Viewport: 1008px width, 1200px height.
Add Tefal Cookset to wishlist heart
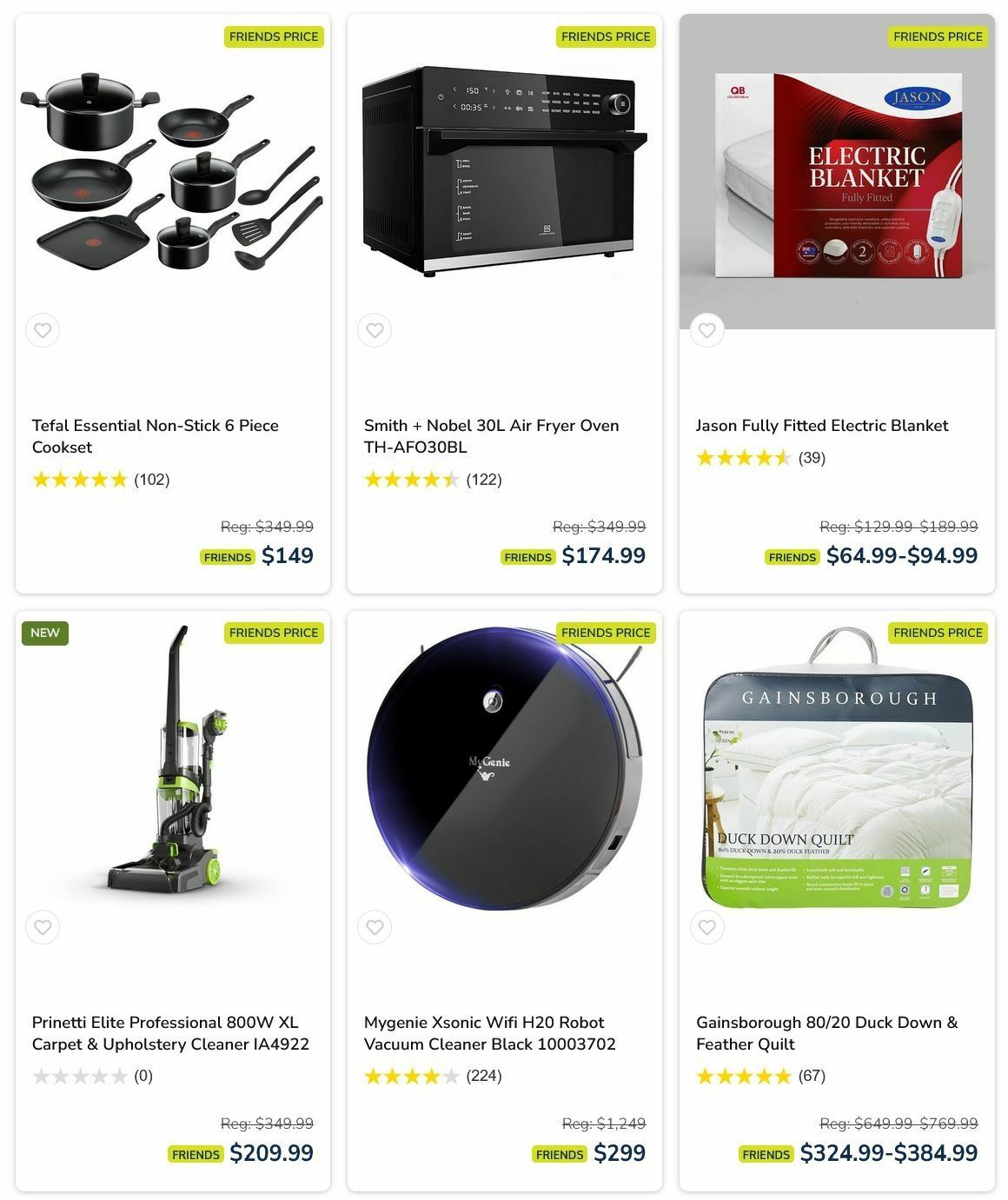tap(43, 330)
